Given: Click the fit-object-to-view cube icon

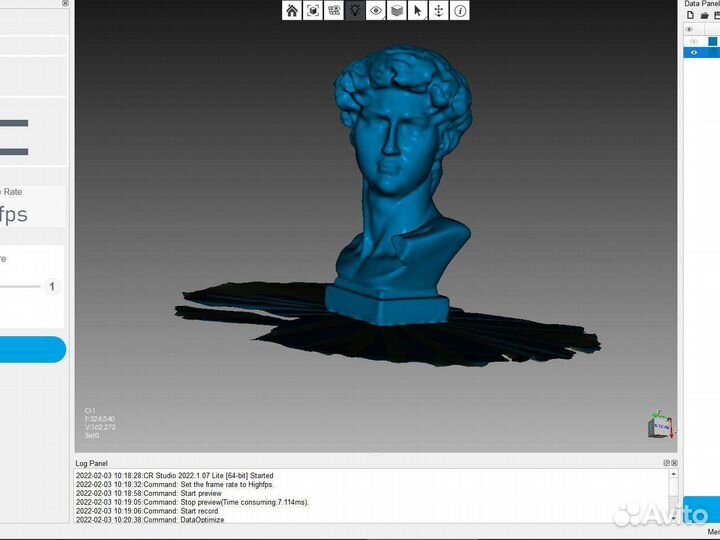Looking at the screenshot, I should (x=313, y=11).
